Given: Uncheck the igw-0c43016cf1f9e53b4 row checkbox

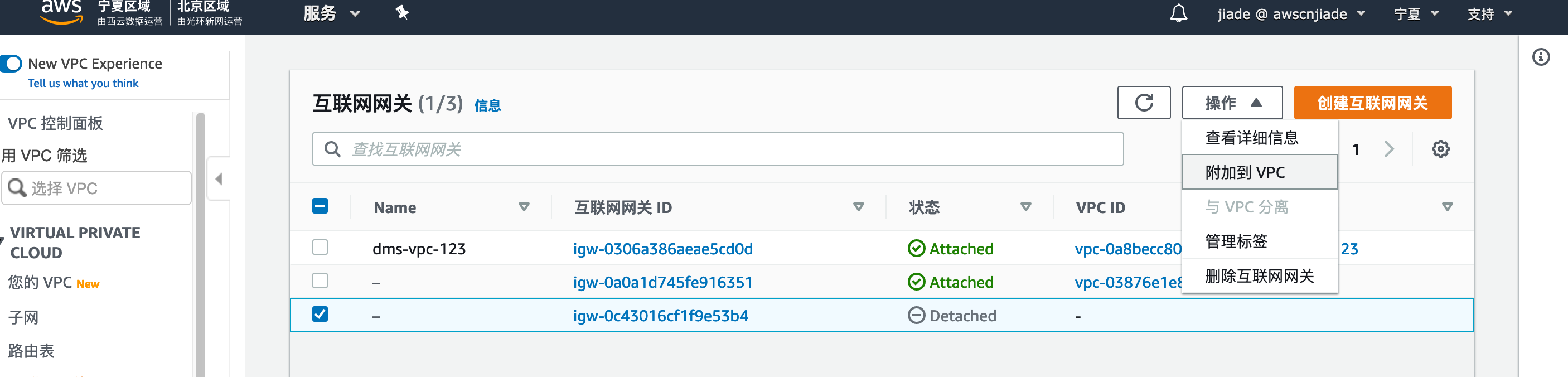Looking at the screenshot, I should (320, 315).
